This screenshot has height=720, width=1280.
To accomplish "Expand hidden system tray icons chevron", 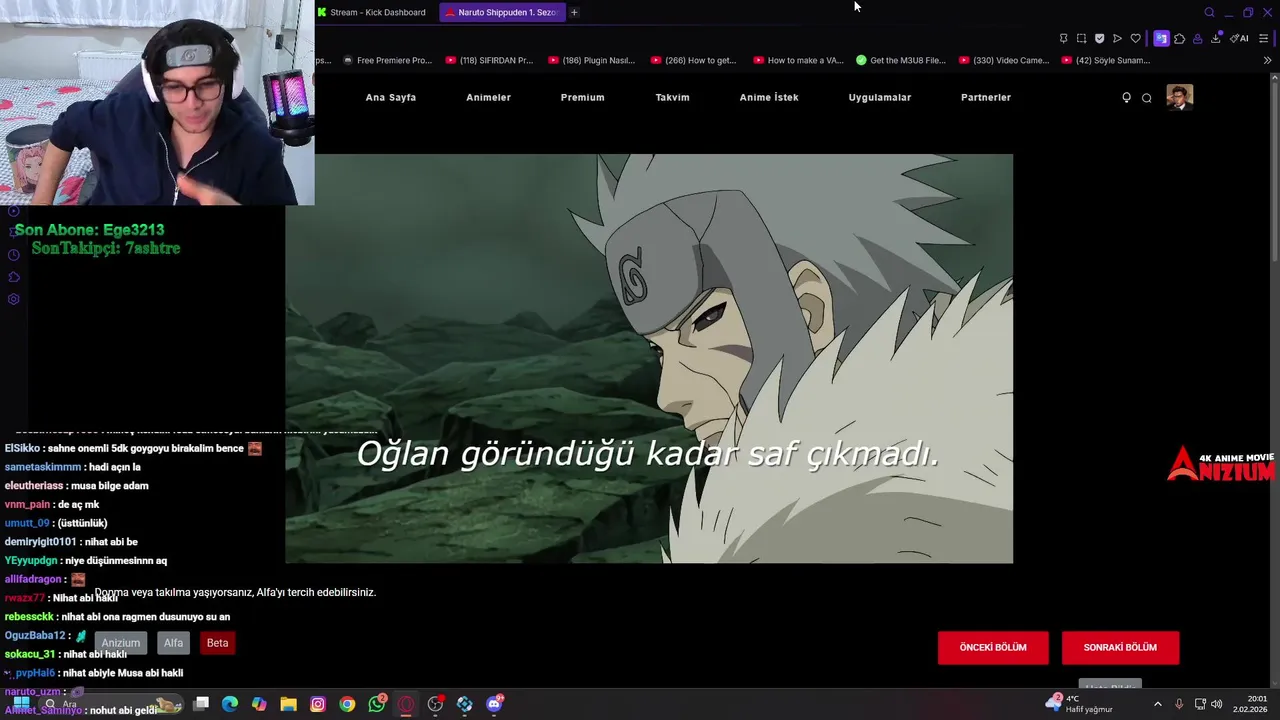I will coord(1158,704).
